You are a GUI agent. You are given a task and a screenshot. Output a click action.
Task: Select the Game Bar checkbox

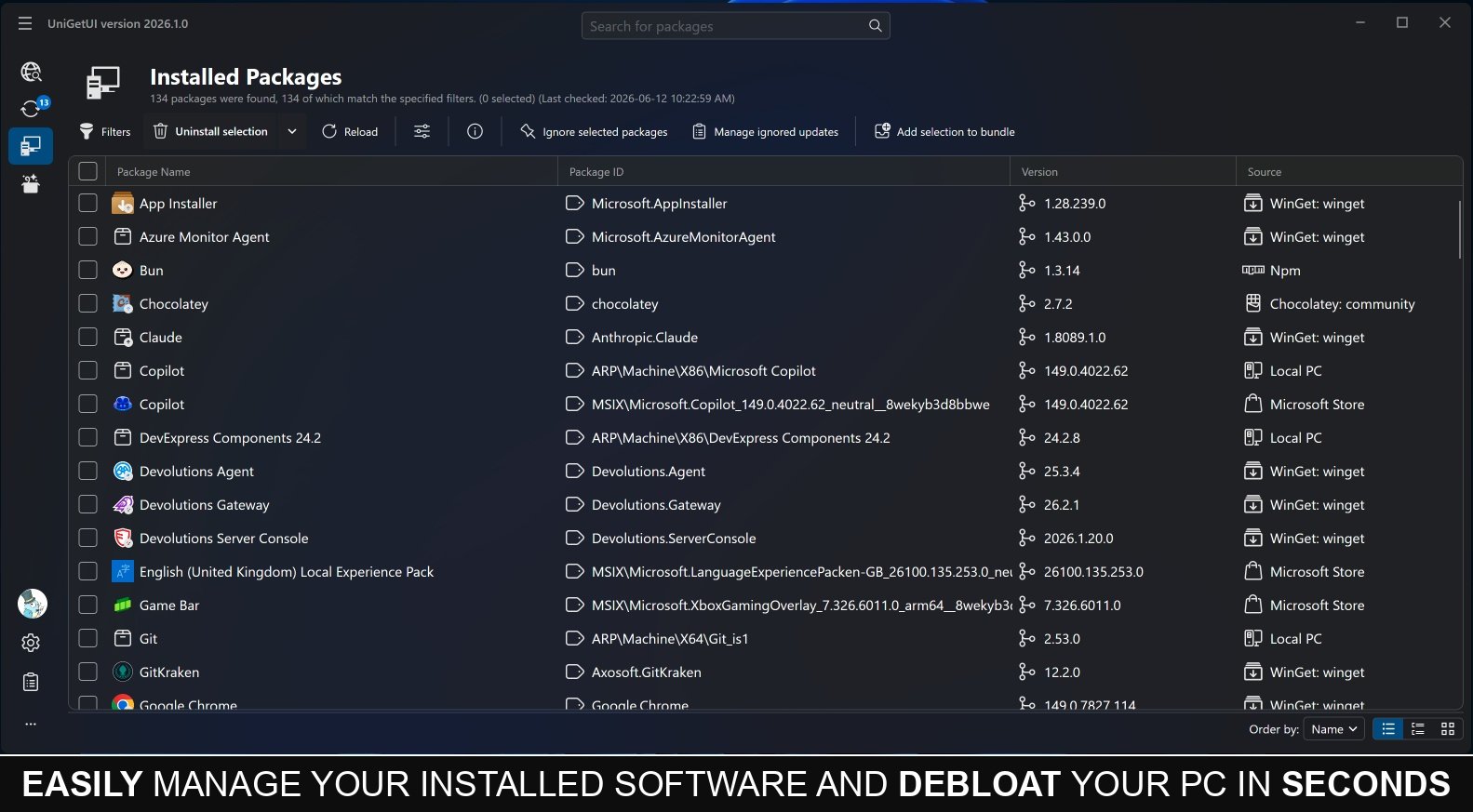pos(88,605)
